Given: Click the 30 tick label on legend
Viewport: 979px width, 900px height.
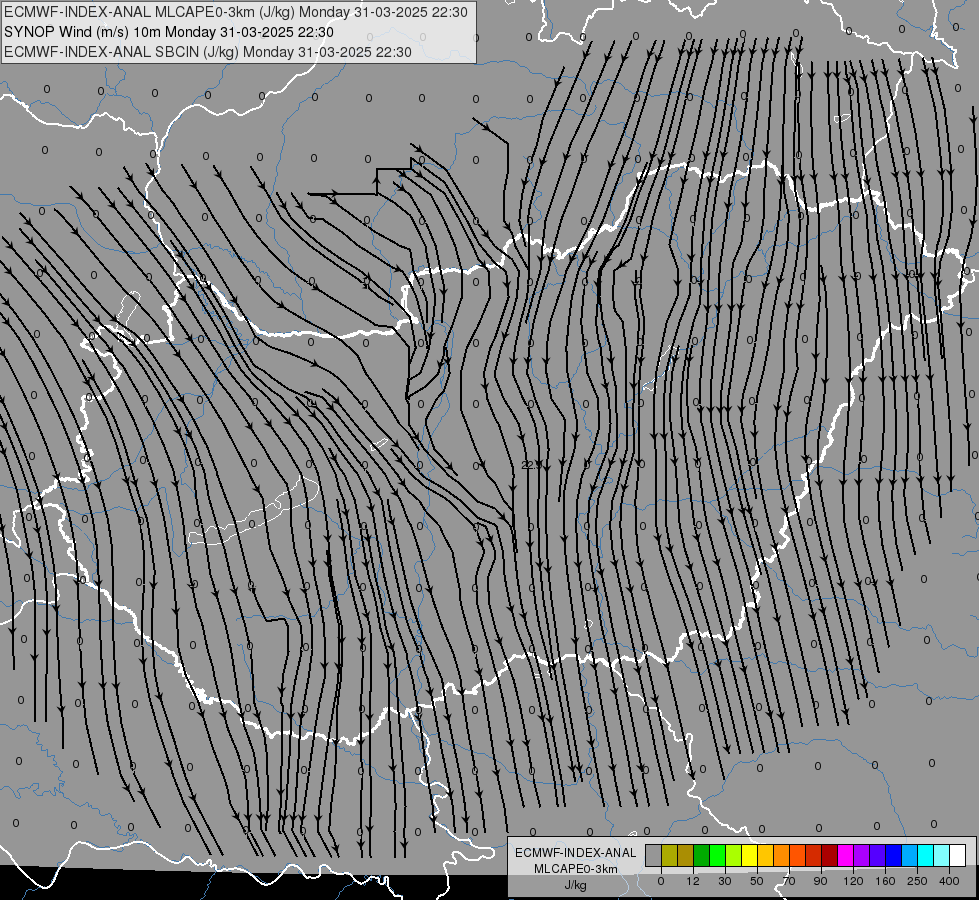Looking at the screenshot, I should pyautogui.click(x=725, y=881).
